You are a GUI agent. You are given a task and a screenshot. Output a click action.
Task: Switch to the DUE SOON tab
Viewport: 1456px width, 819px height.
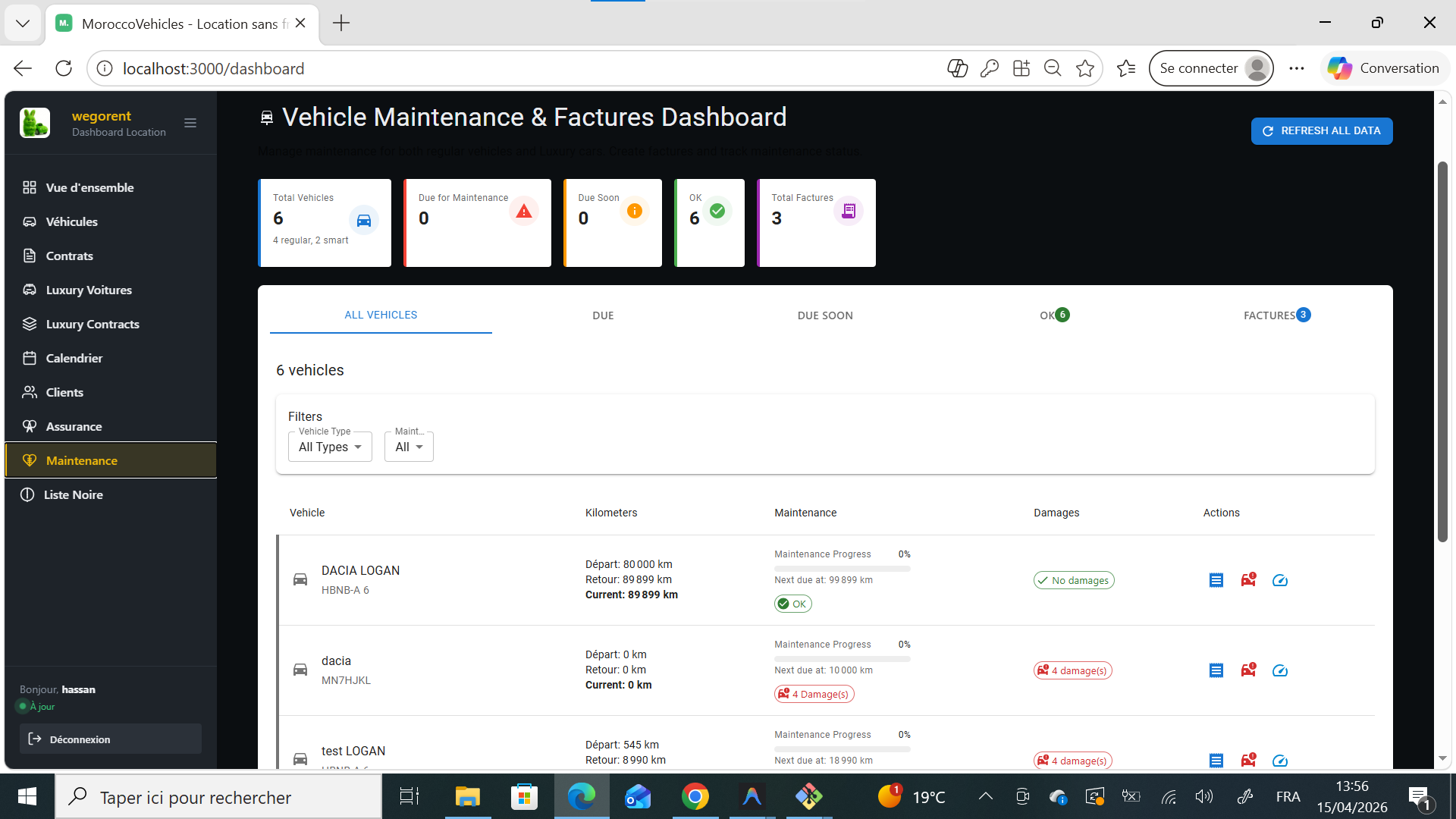[x=825, y=315]
